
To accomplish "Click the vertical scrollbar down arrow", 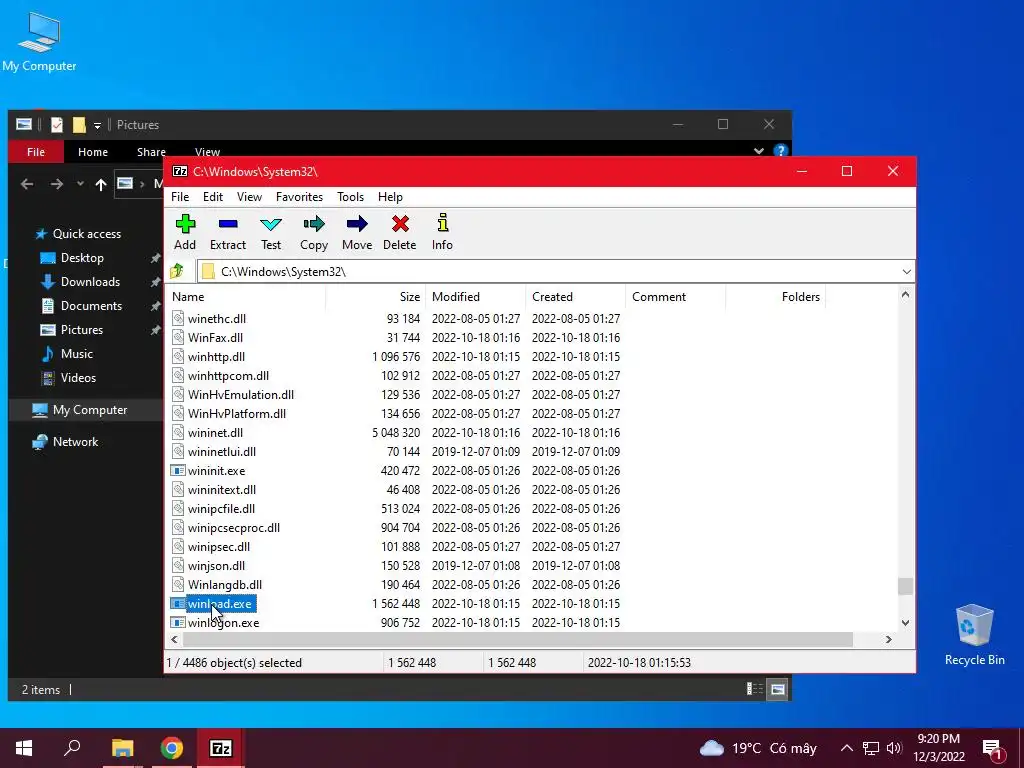I will [905, 622].
